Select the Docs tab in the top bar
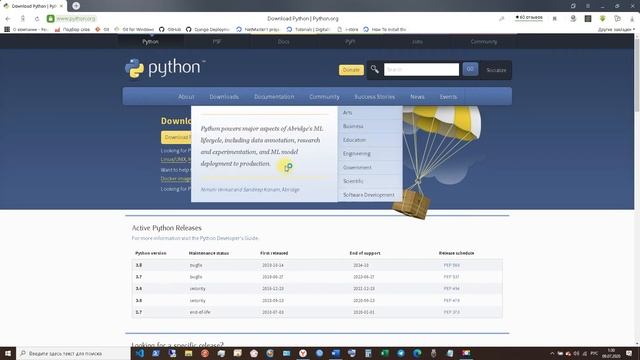The width and height of the screenshot is (640, 360). point(283,41)
